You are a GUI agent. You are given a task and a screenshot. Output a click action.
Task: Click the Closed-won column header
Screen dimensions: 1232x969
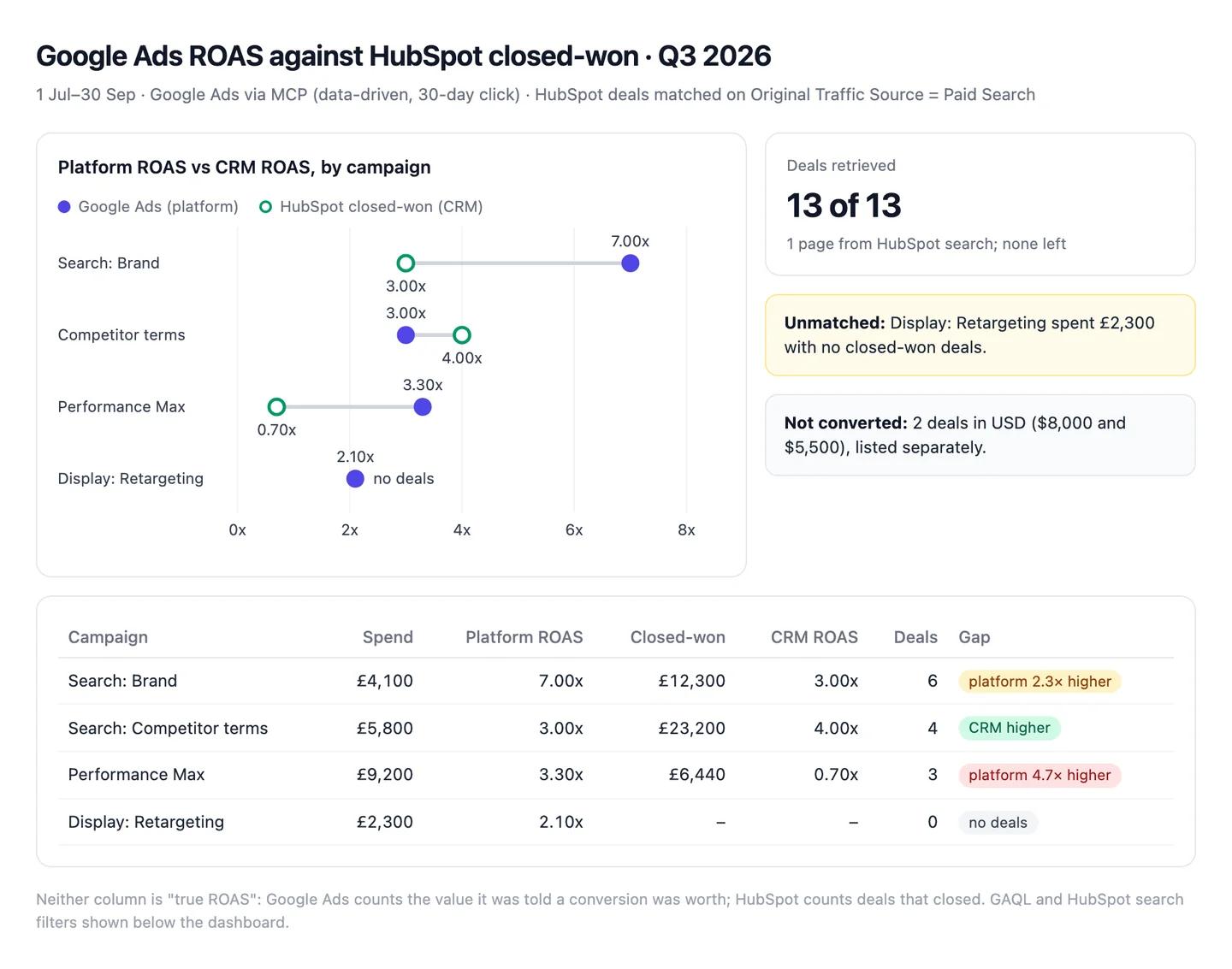(678, 637)
